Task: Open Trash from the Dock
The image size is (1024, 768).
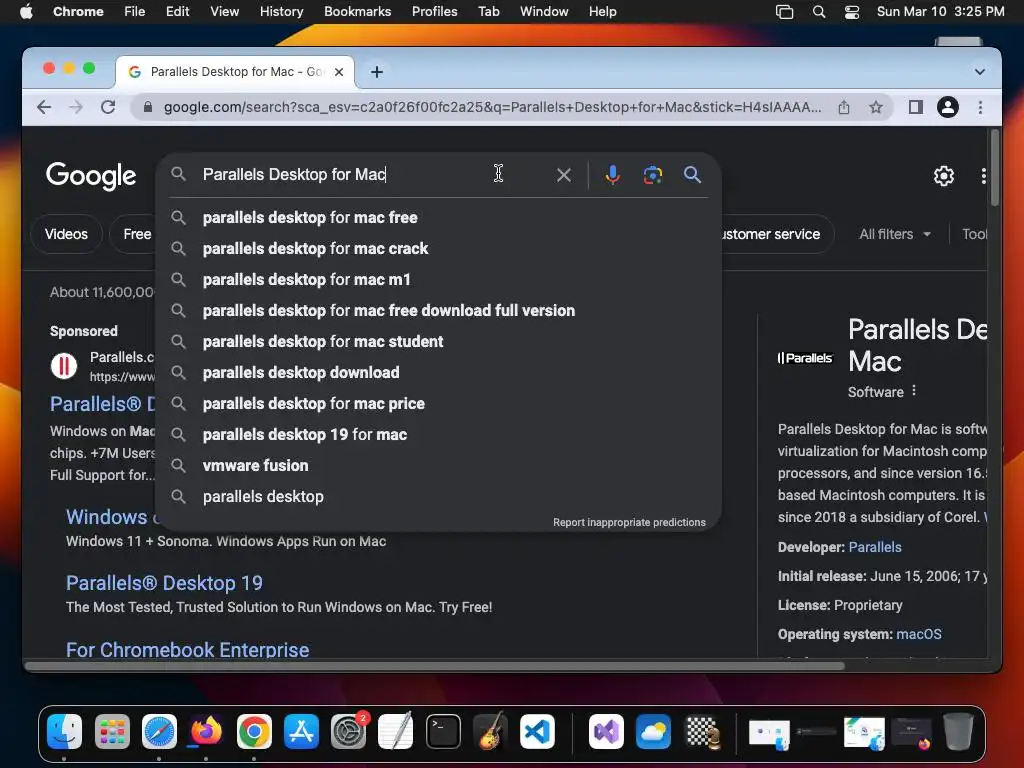Action: pyautogui.click(x=958, y=731)
